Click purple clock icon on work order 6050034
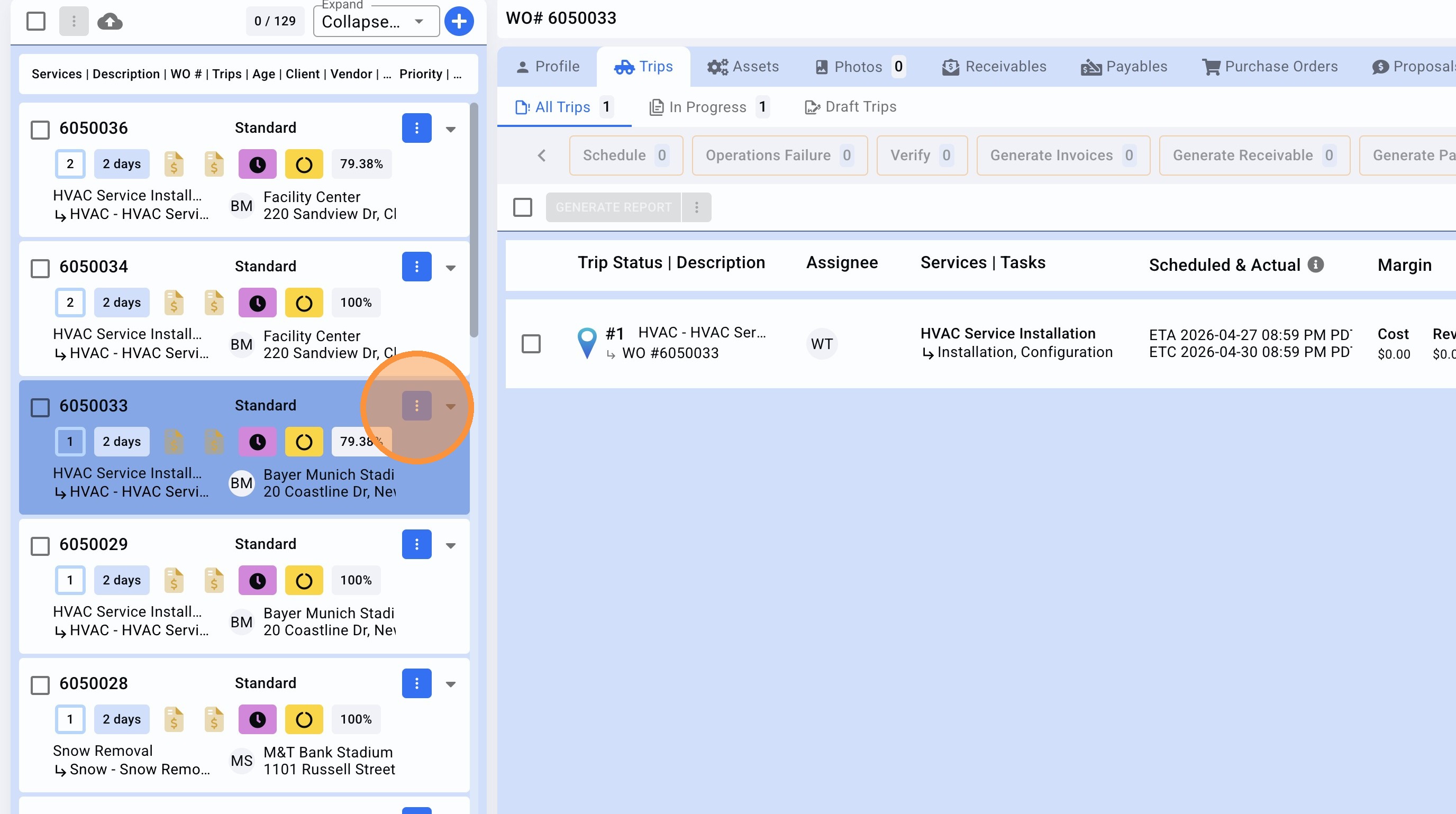The height and width of the screenshot is (814, 1456). (257, 303)
